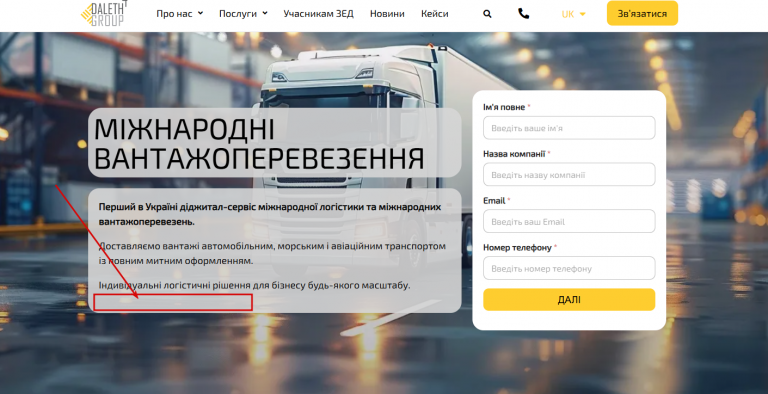Open the Кейси menu item
Screen dimensions: 768x394
coord(434,14)
